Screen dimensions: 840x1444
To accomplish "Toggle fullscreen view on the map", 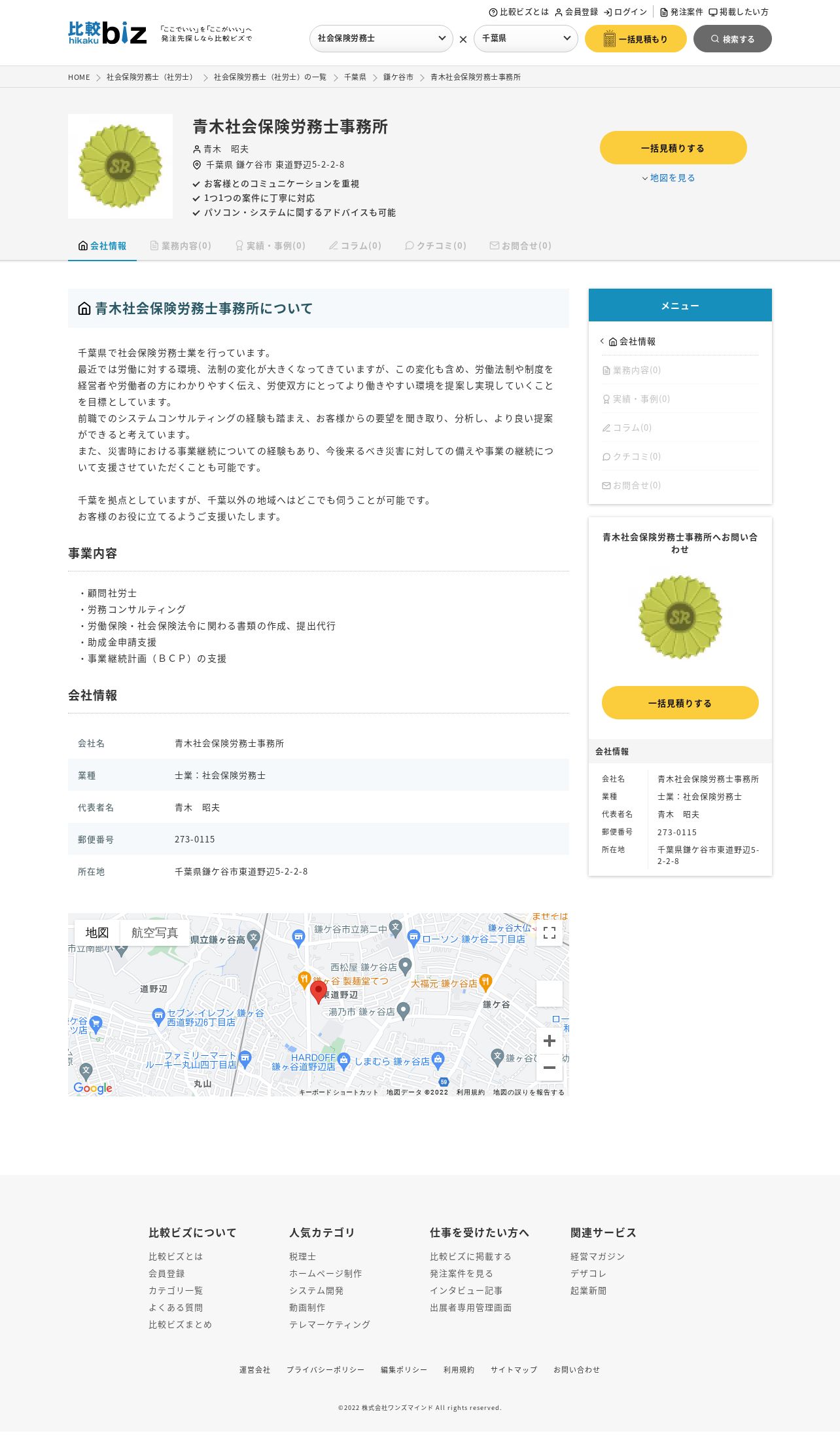I will point(550,933).
